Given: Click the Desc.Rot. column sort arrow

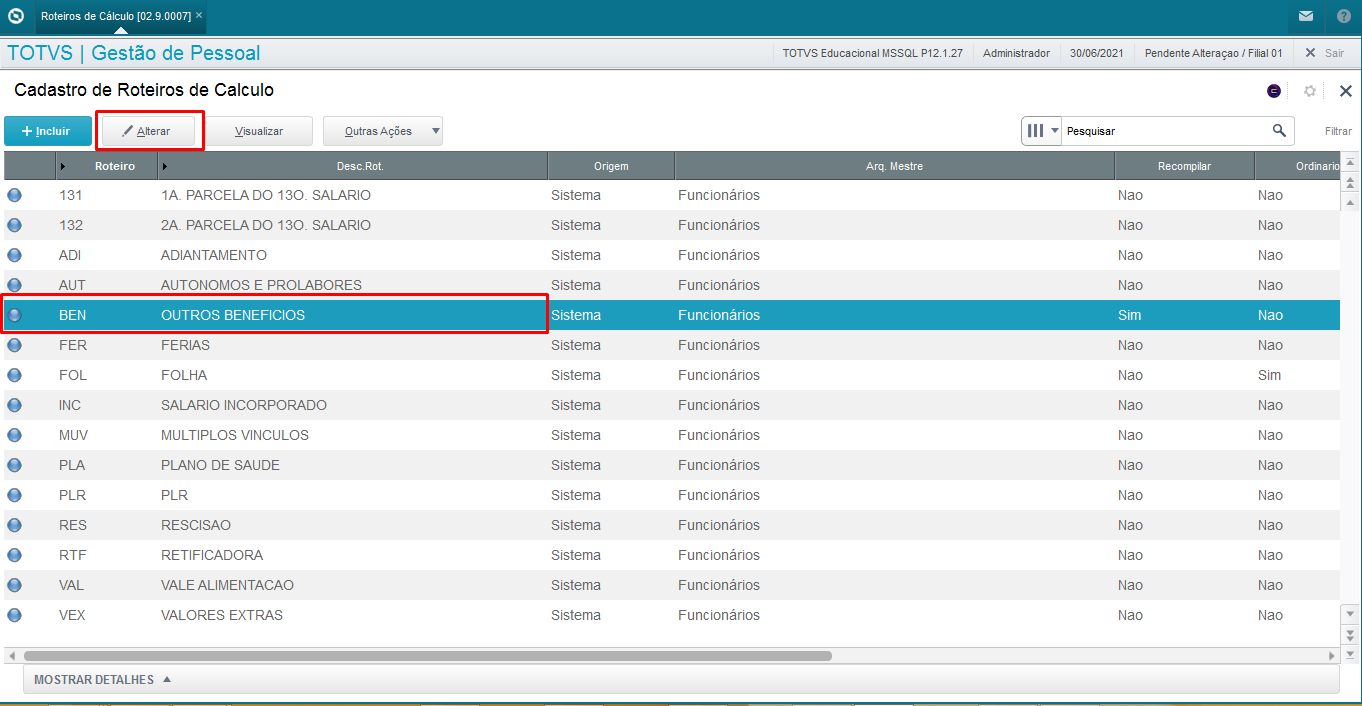Looking at the screenshot, I should [165, 166].
